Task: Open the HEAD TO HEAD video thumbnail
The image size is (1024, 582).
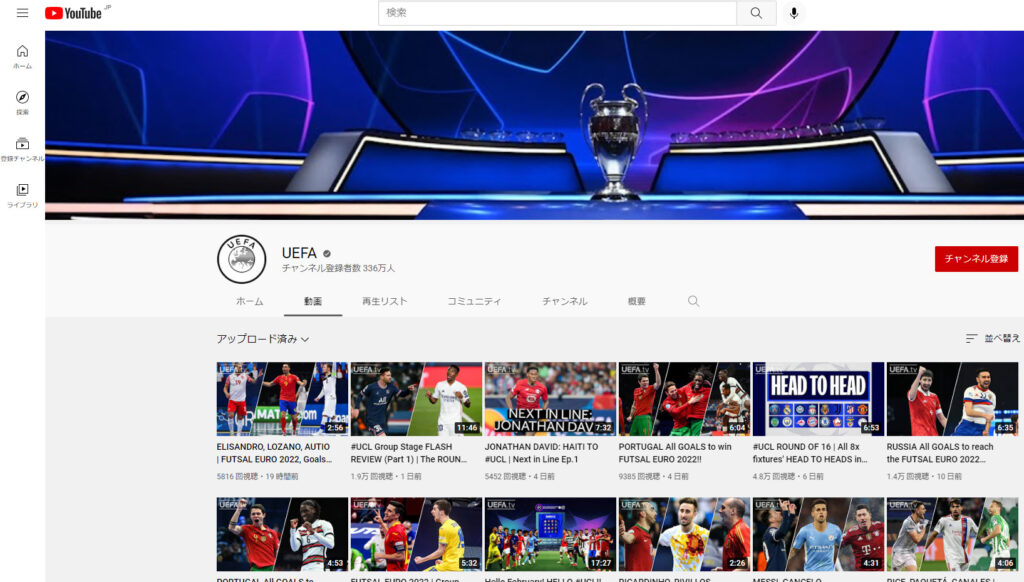Action: pos(818,398)
